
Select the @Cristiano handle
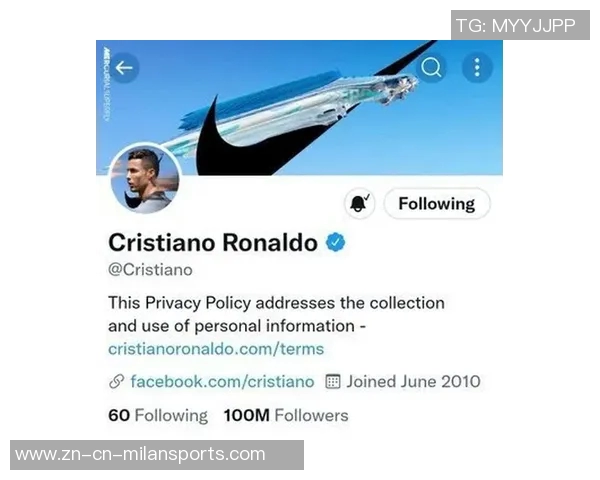(150, 269)
